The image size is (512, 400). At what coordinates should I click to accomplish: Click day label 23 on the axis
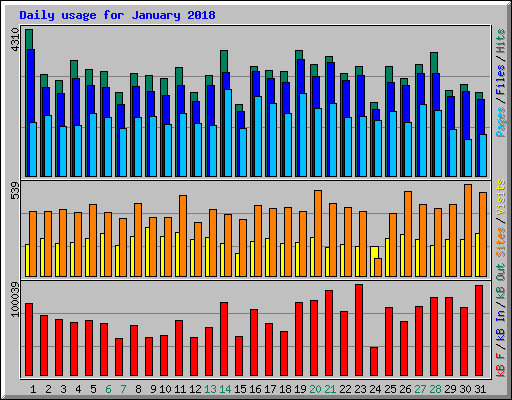pyautogui.click(x=360, y=389)
